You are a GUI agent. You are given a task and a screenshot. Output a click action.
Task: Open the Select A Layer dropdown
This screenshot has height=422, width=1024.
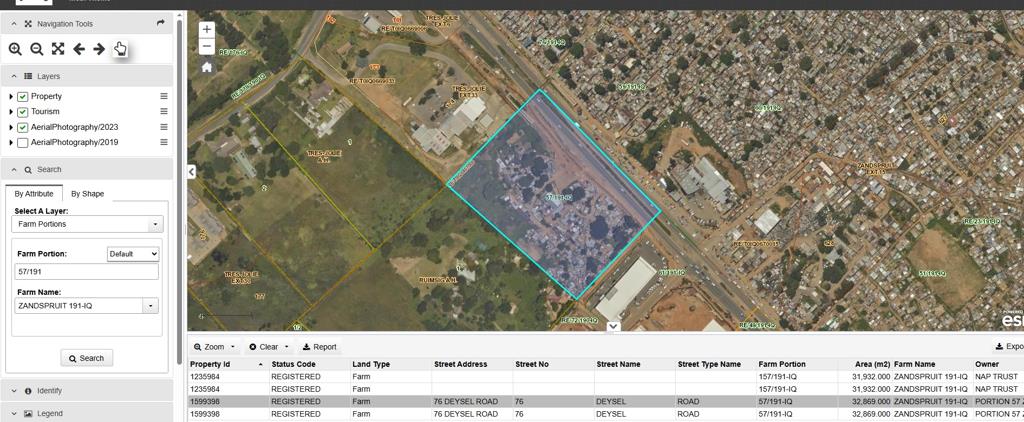155,225
